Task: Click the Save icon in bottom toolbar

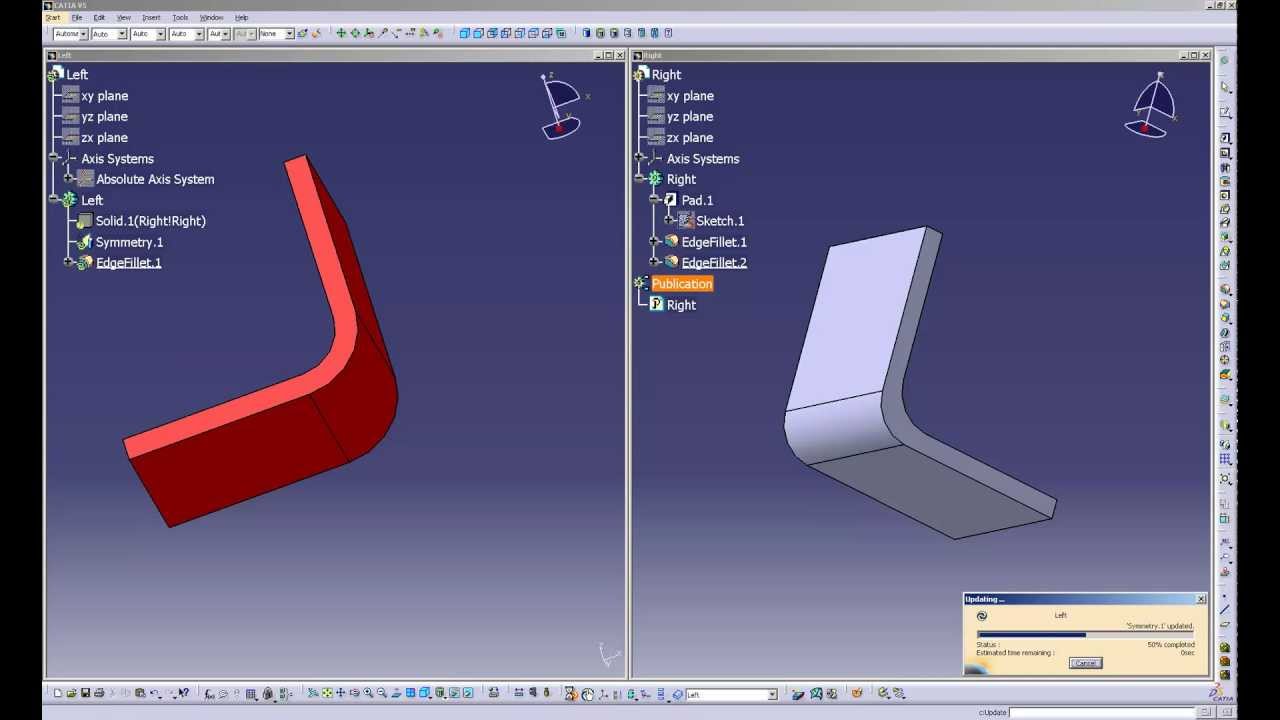Action: (85, 693)
